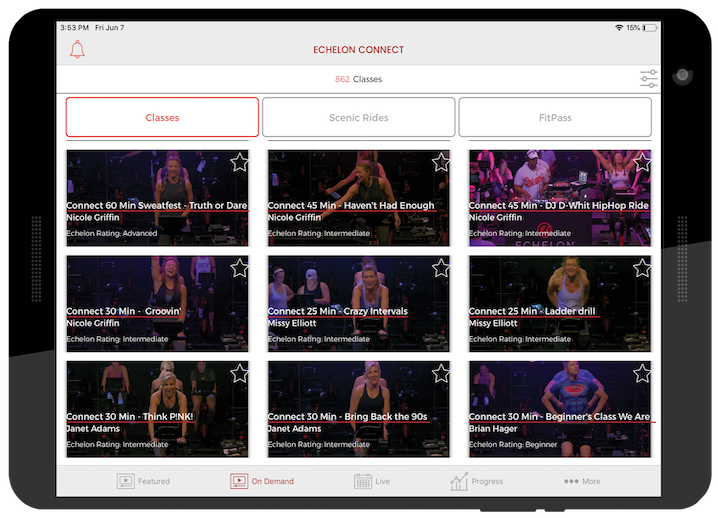
Task: Favorite the 60 Min Sweatfest class star
Action: 239,163
